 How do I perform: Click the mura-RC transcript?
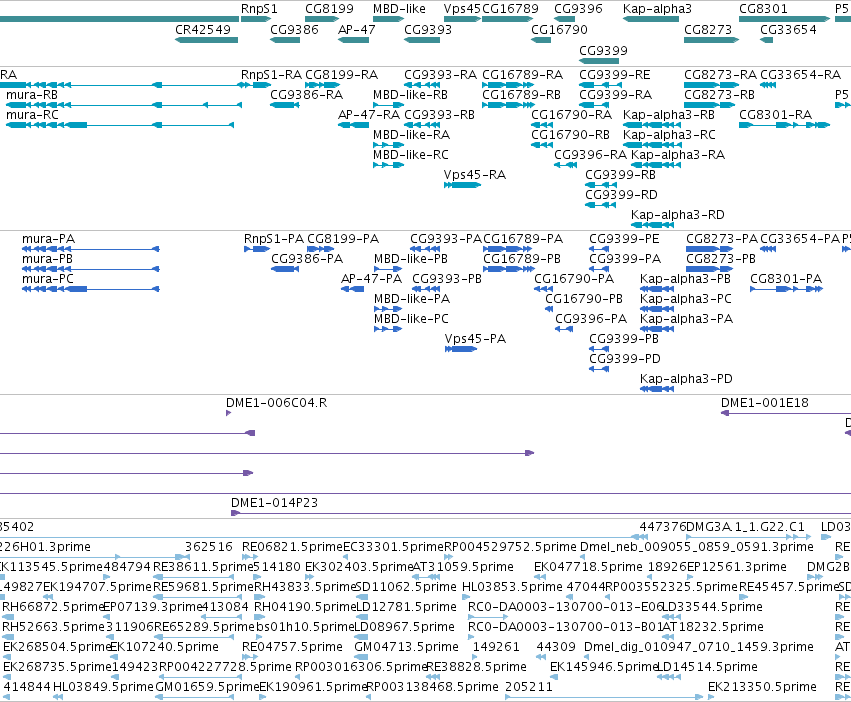coord(120,125)
